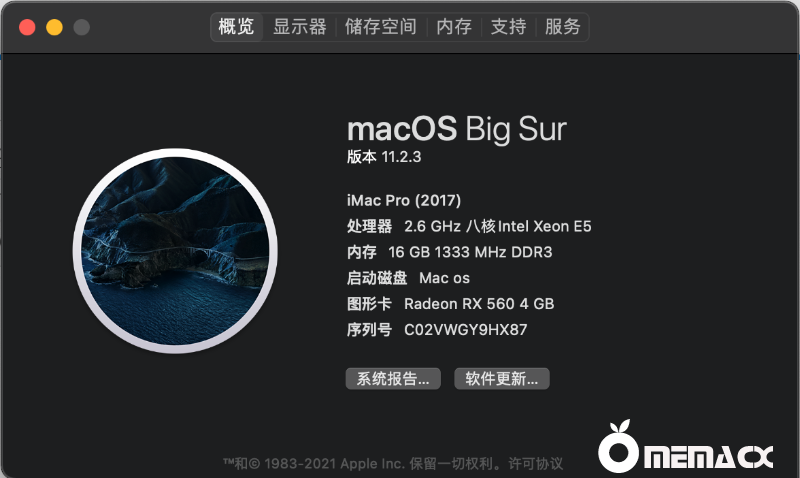The height and width of the screenshot is (478, 800).
Task: Open the 服务 tab
Action: tap(563, 27)
